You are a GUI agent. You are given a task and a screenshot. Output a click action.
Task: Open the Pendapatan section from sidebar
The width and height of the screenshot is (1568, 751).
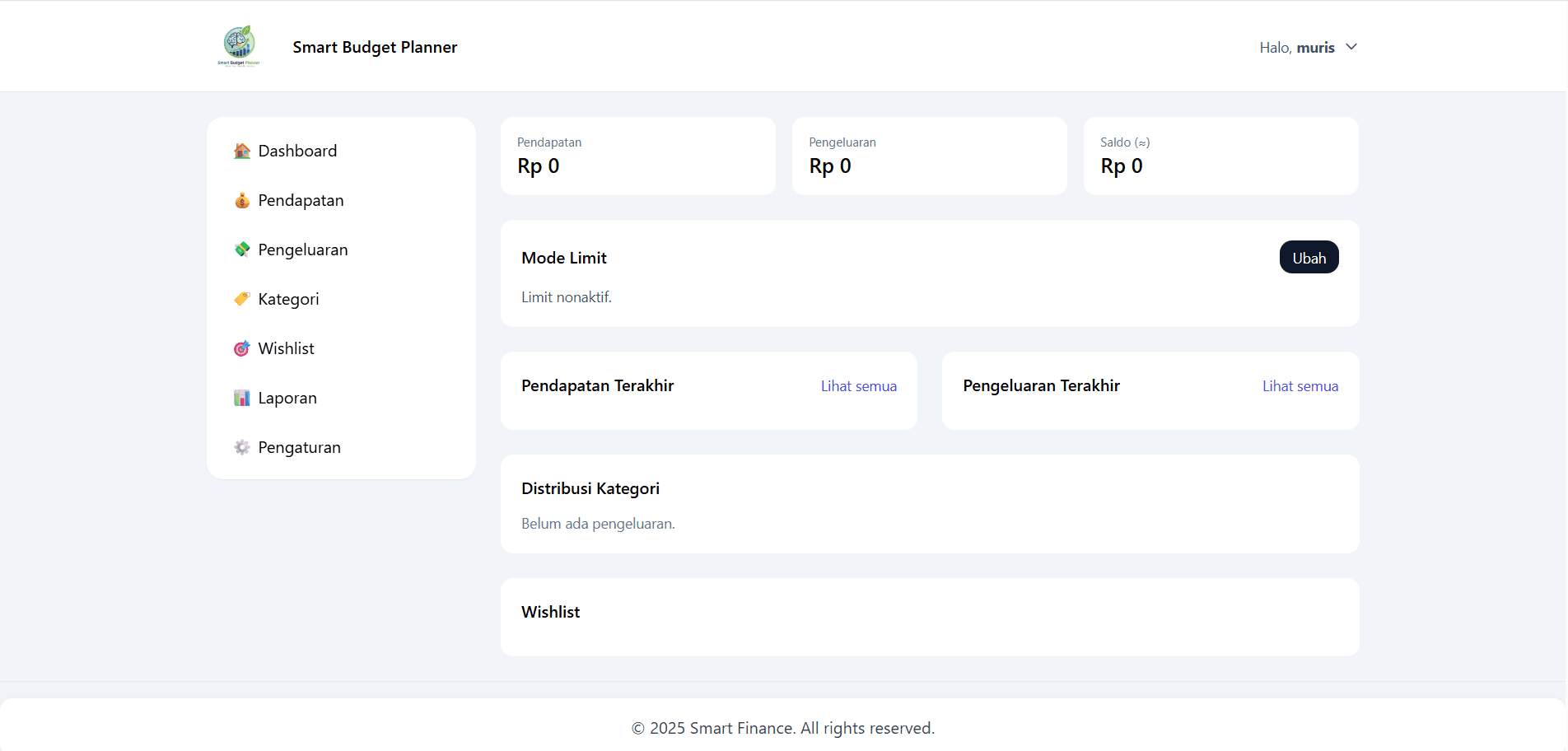click(301, 200)
